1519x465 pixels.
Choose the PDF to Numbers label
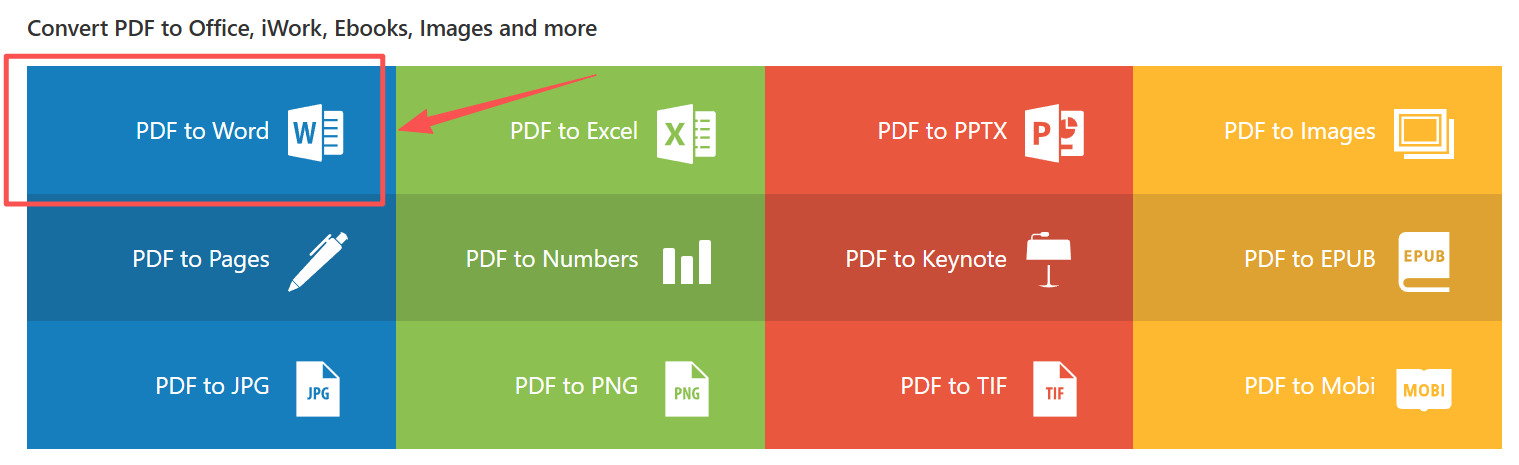[552, 259]
